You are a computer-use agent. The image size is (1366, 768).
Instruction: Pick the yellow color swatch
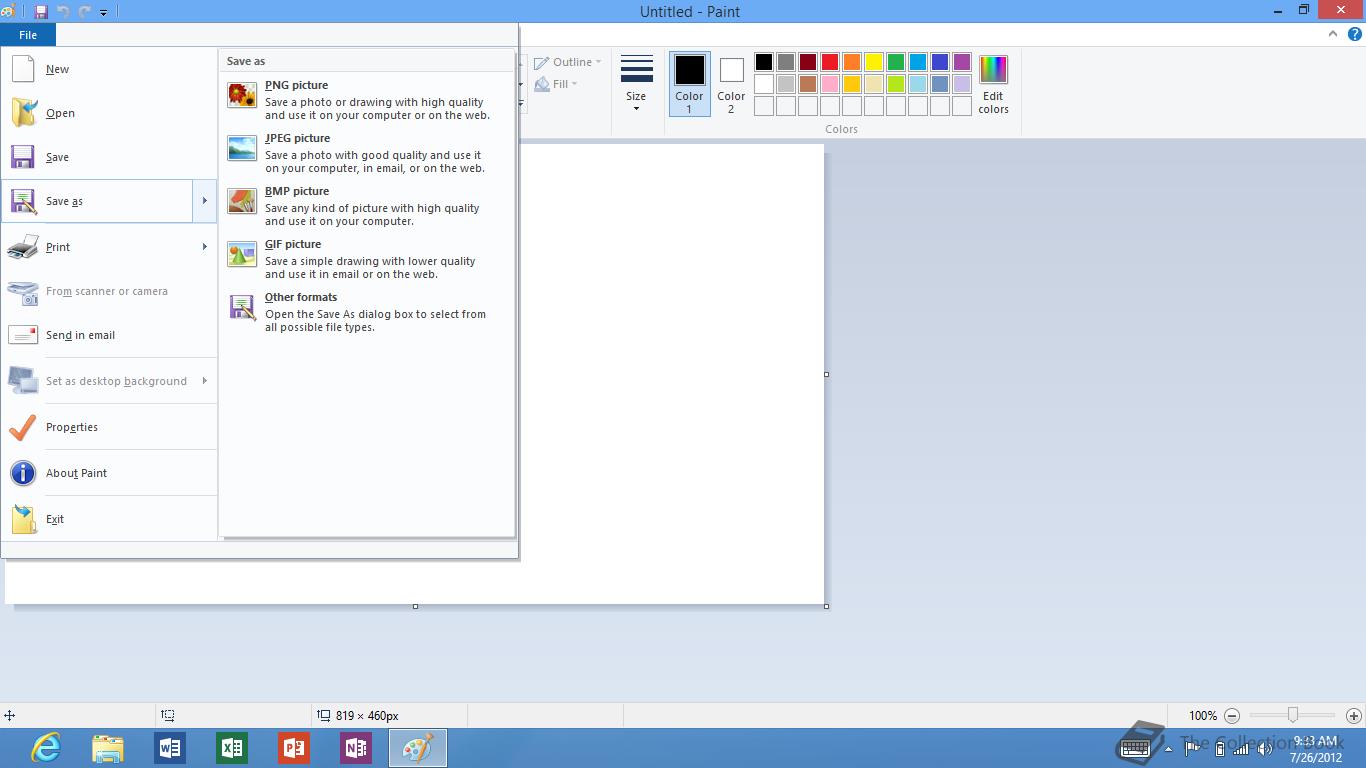[874, 62]
